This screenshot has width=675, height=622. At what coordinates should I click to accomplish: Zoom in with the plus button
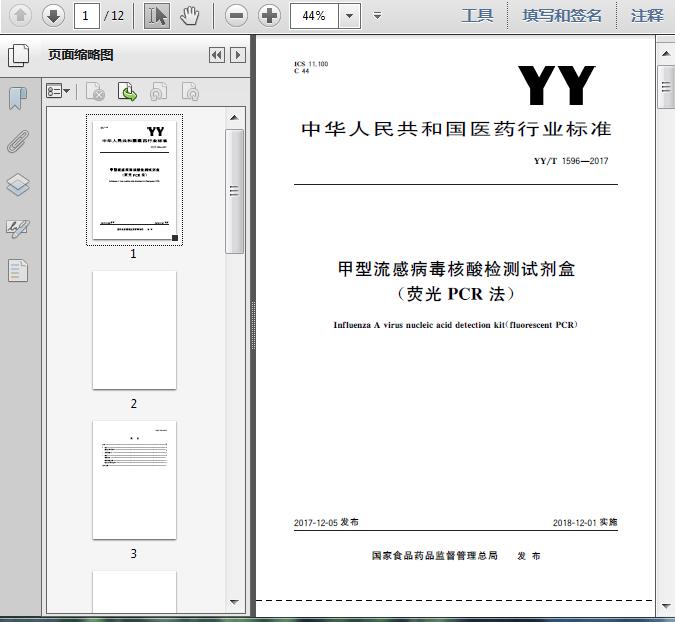pos(269,15)
